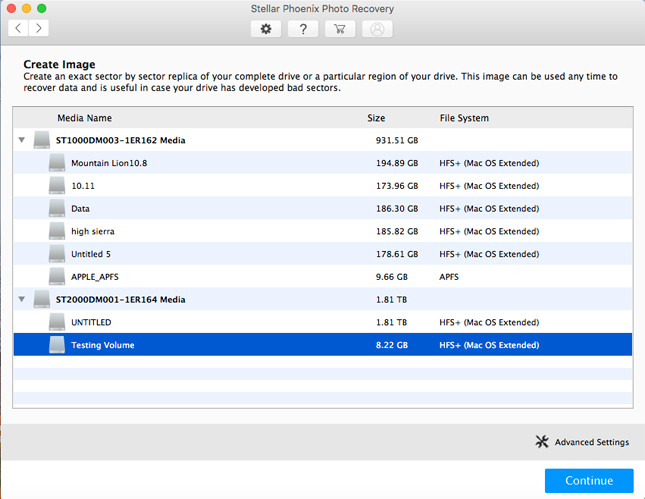Go back with the left arrow
Screen dimensions: 645x499
[x=18, y=28]
